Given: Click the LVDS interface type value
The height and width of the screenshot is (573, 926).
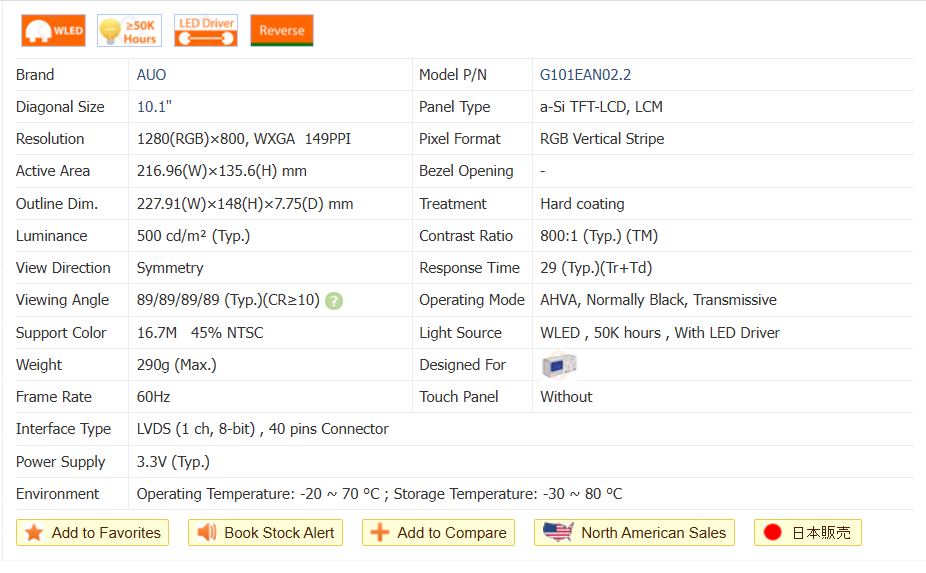Looking at the screenshot, I should click(262, 429).
